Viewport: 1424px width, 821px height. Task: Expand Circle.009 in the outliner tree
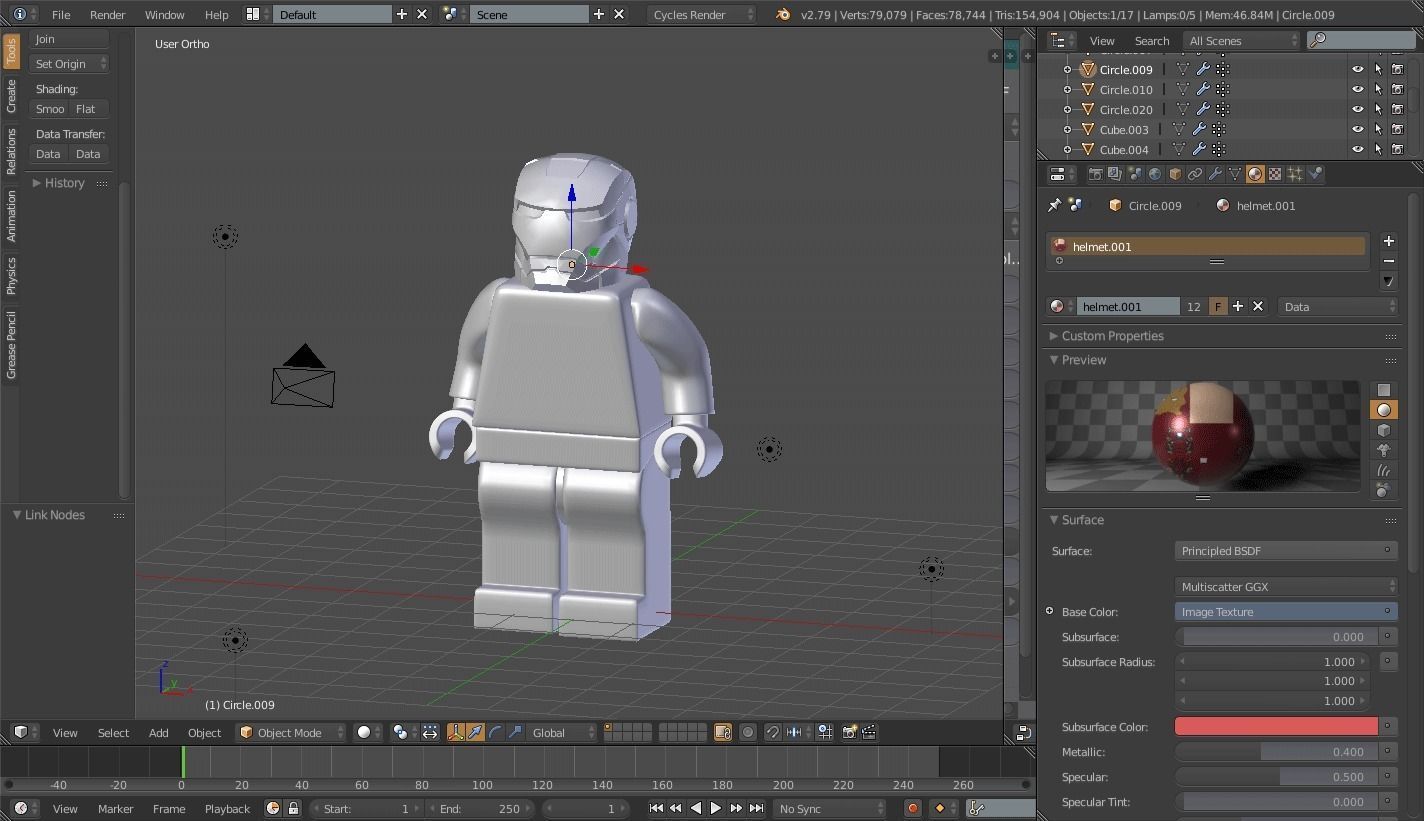coord(1067,69)
